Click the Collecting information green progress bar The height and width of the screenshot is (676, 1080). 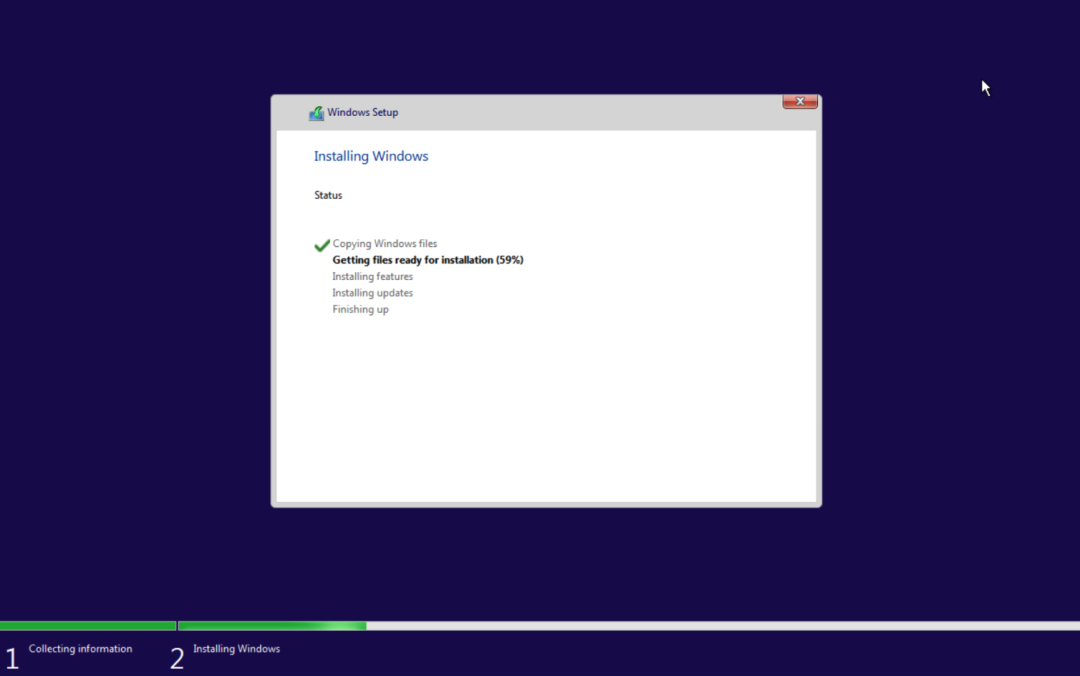click(x=88, y=626)
